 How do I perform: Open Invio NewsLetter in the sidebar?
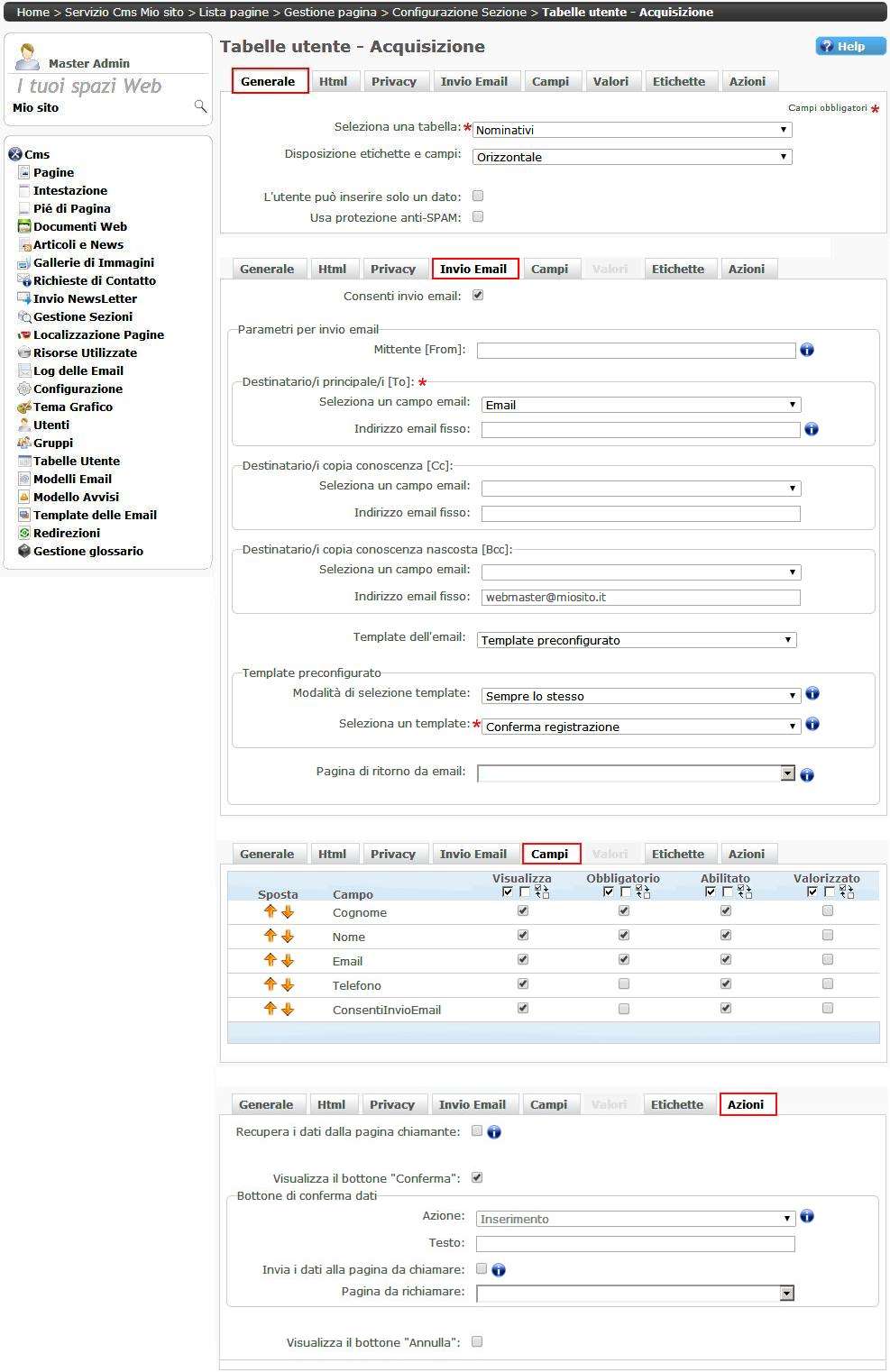point(85,298)
